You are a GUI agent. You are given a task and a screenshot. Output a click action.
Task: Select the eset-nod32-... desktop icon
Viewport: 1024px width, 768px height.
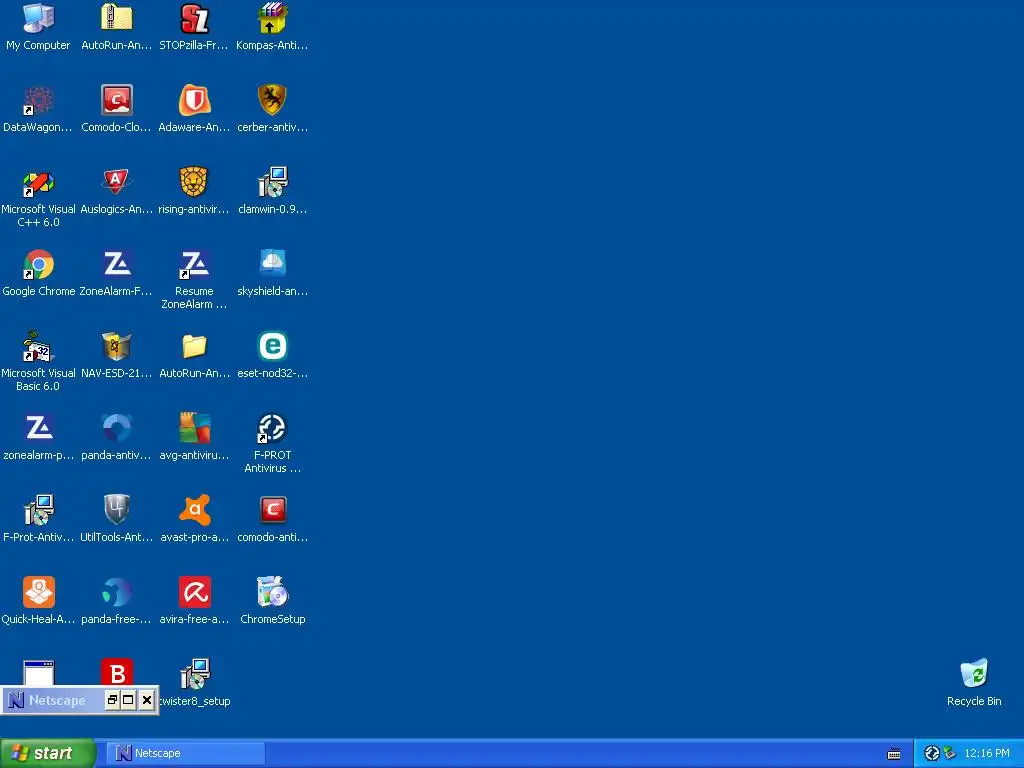[x=272, y=347]
